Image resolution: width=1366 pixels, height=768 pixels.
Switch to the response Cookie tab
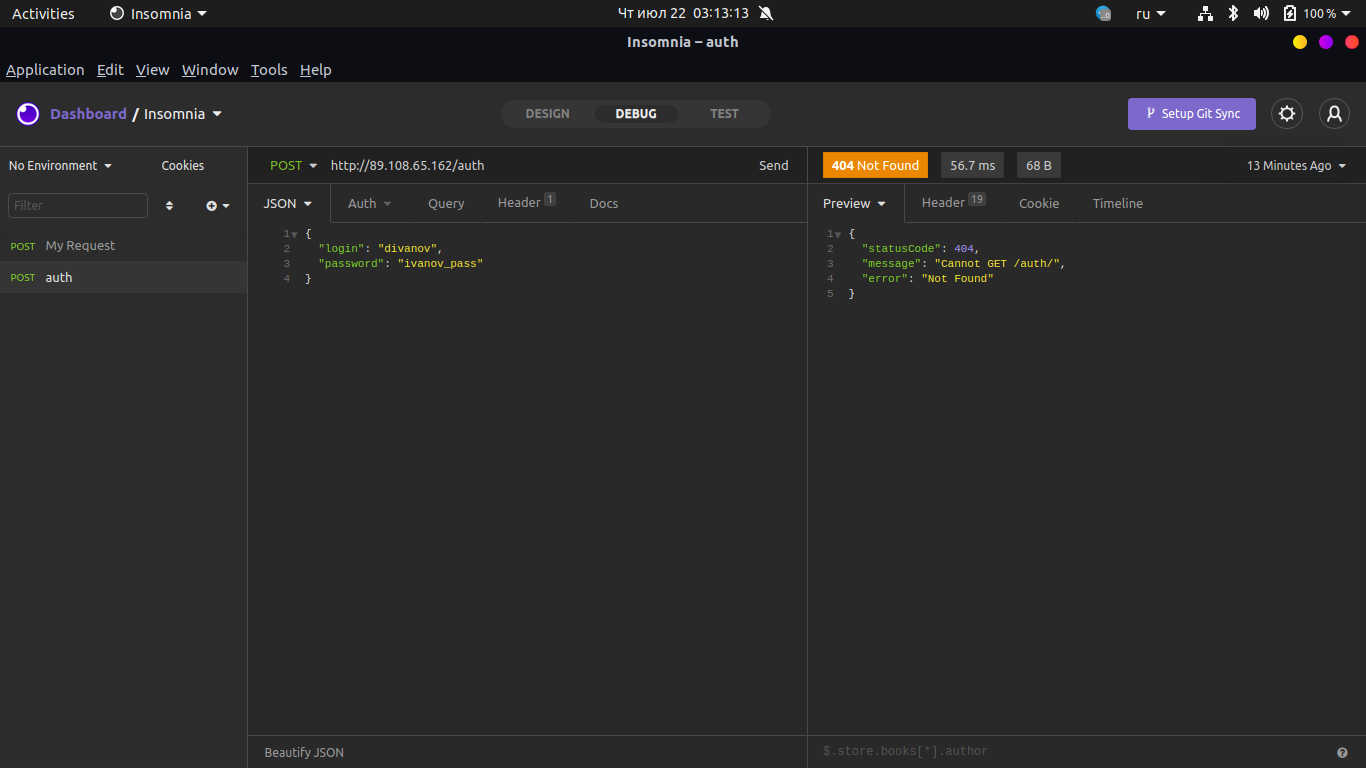tap(1039, 203)
